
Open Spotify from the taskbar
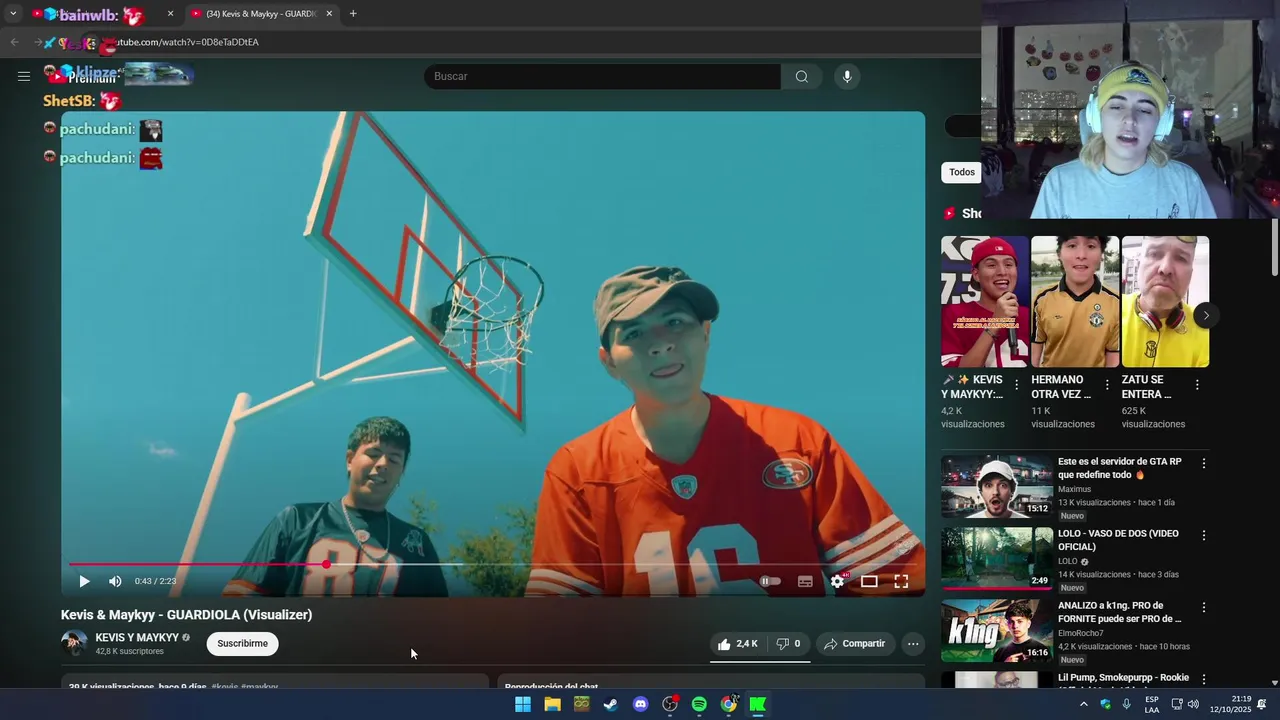click(699, 704)
